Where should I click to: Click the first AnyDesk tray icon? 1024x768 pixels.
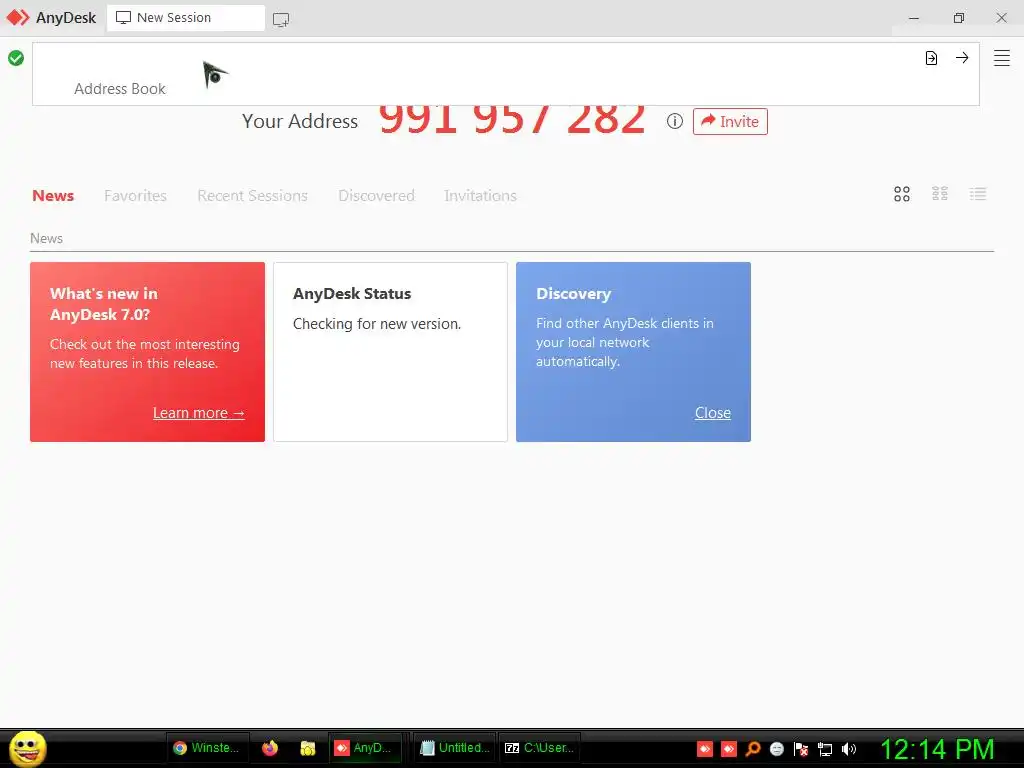pos(705,748)
